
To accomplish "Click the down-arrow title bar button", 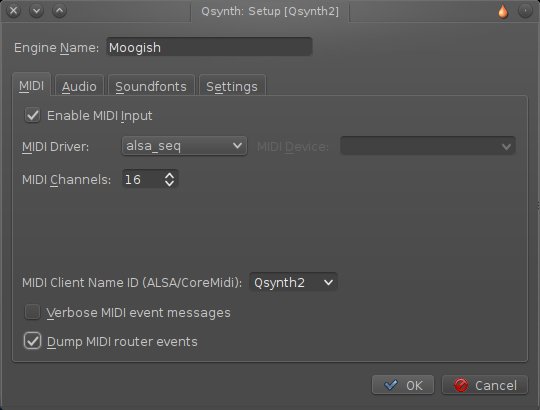I will click(x=36, y=11).
